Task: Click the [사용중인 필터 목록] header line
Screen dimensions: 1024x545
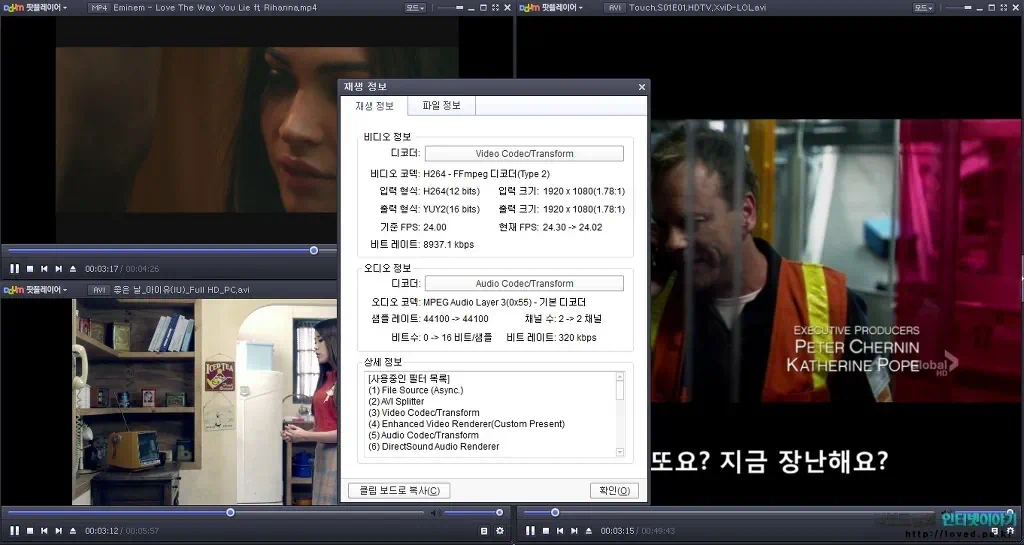Action: tap(409, 379)
